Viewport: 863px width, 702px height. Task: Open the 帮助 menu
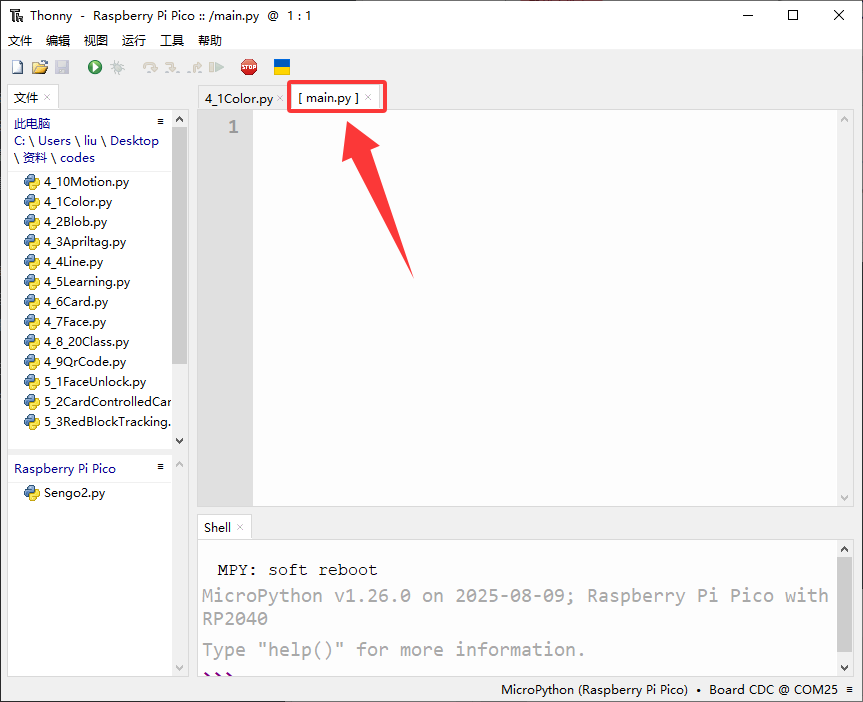(x=210, y=41)
